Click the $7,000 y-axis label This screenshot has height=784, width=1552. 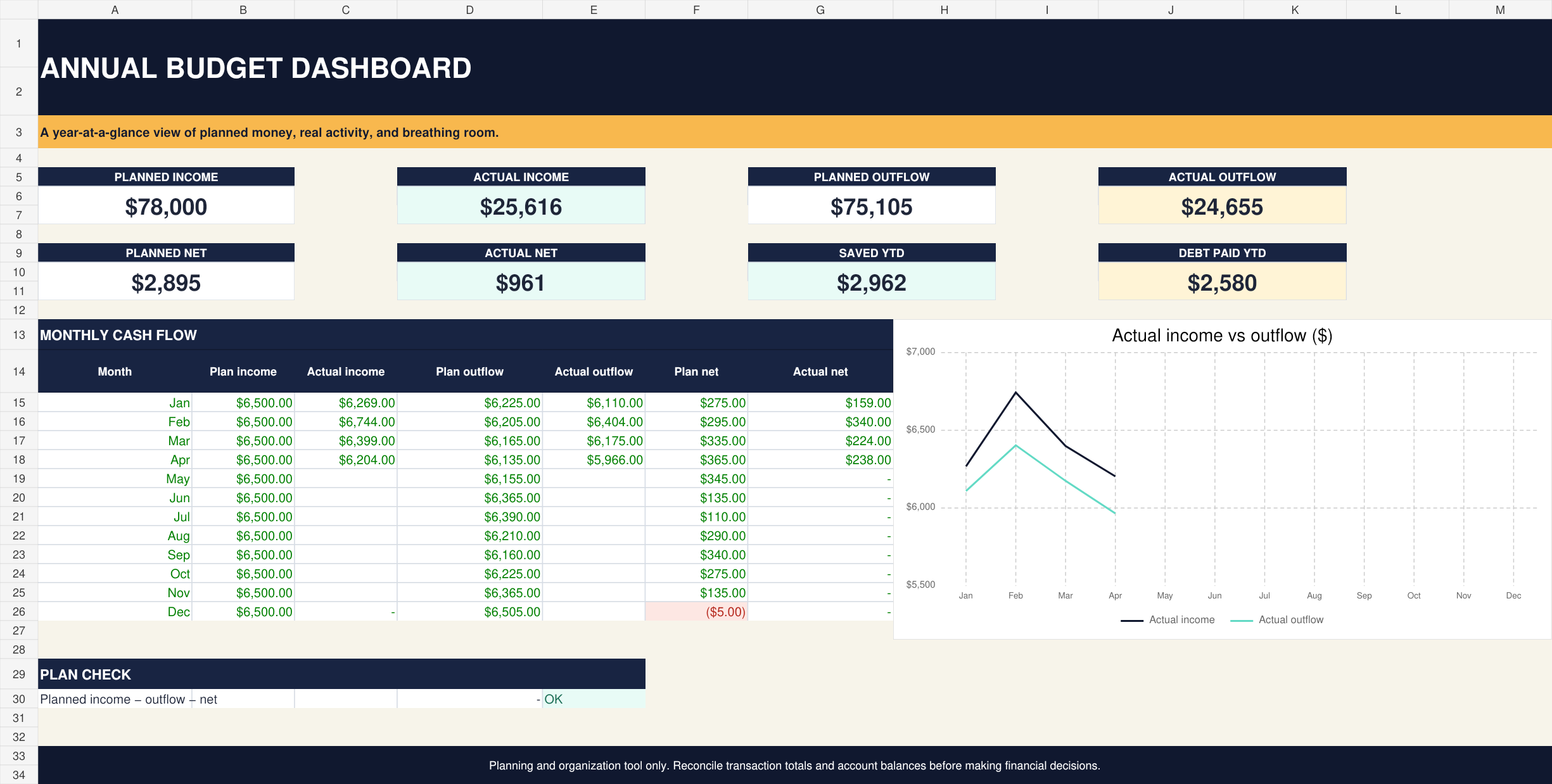920,351
